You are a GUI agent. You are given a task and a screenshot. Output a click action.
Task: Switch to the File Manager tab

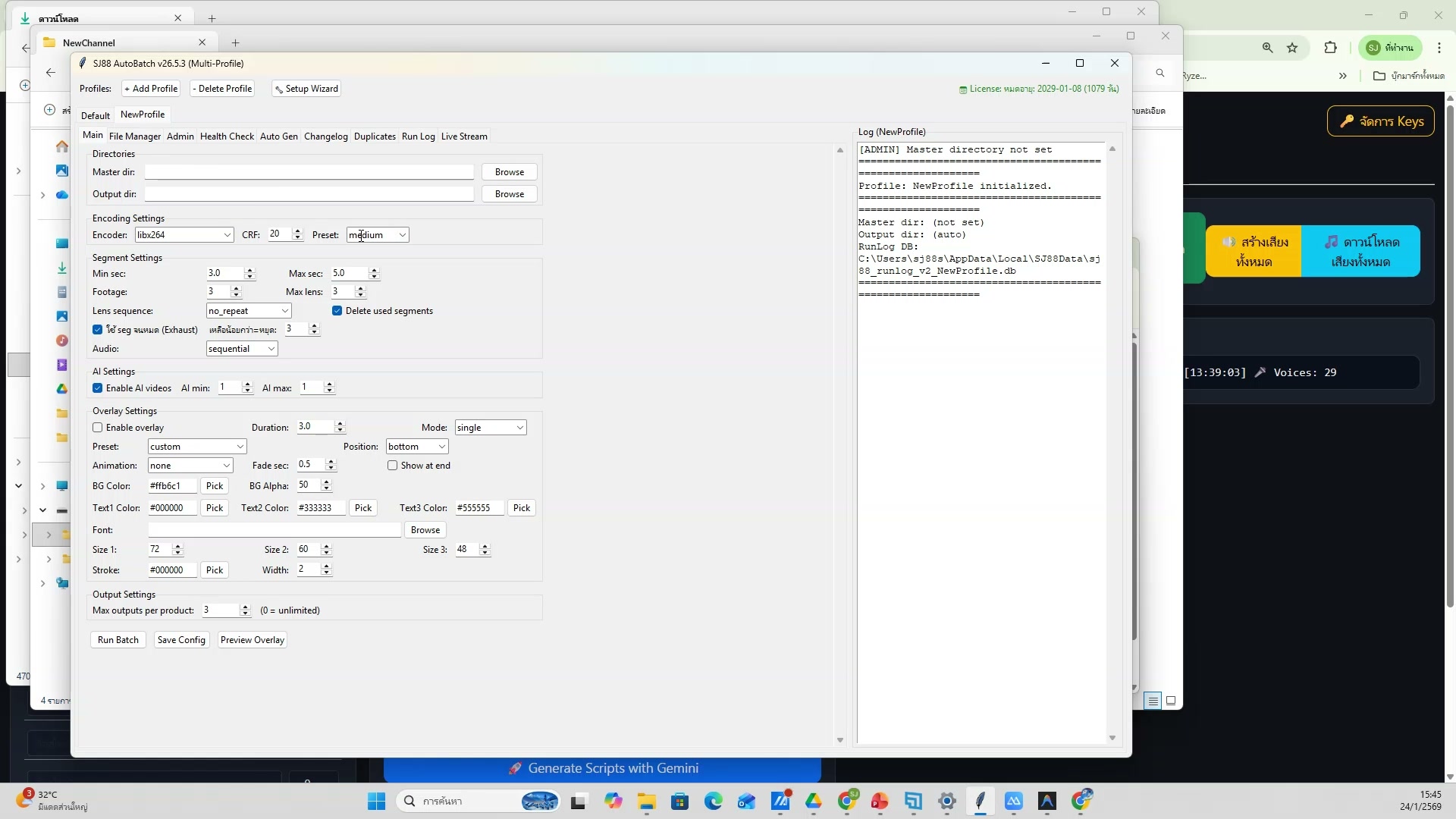tap(134, 136)
